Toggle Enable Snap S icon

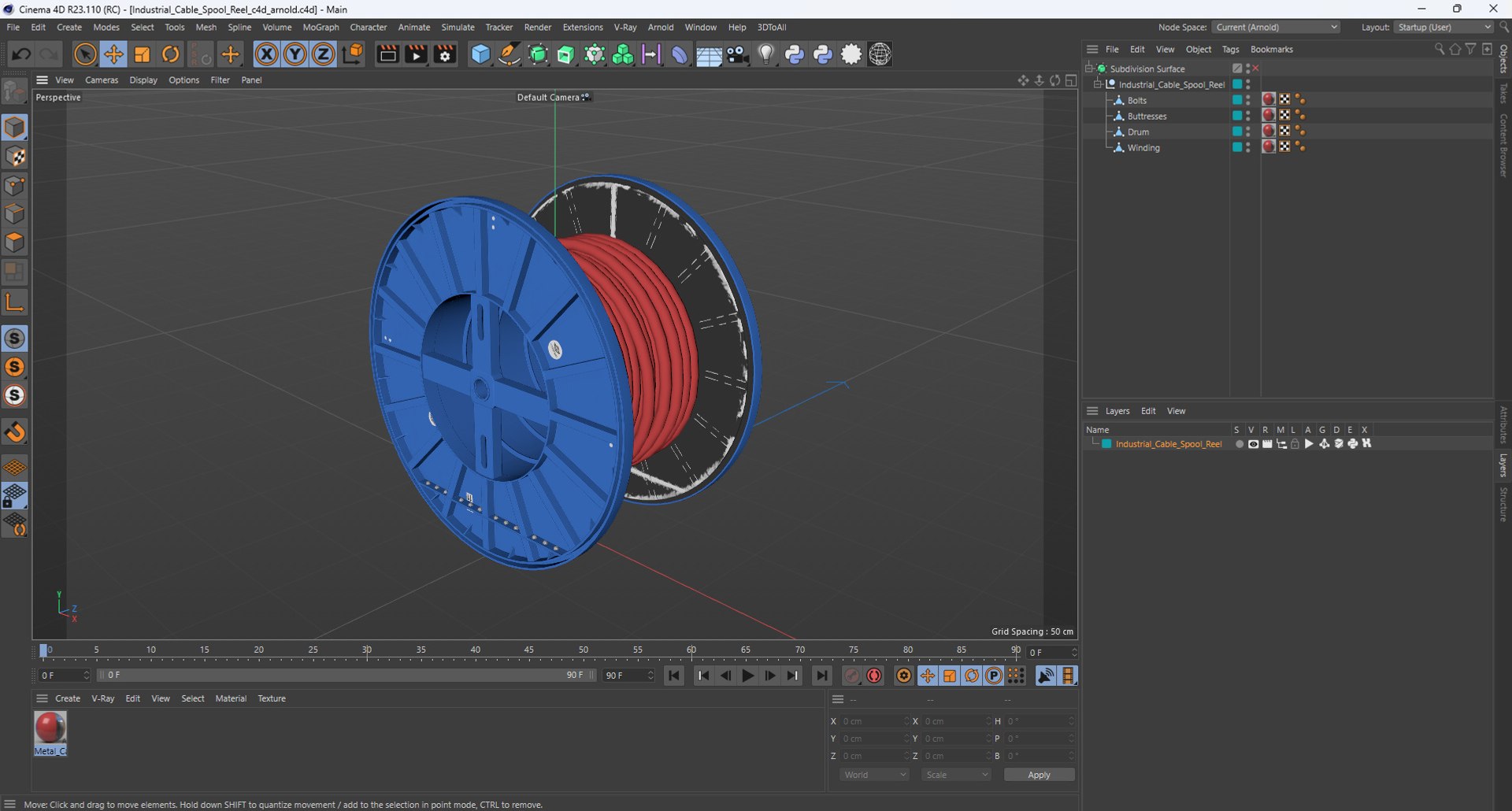pos(15,339)
